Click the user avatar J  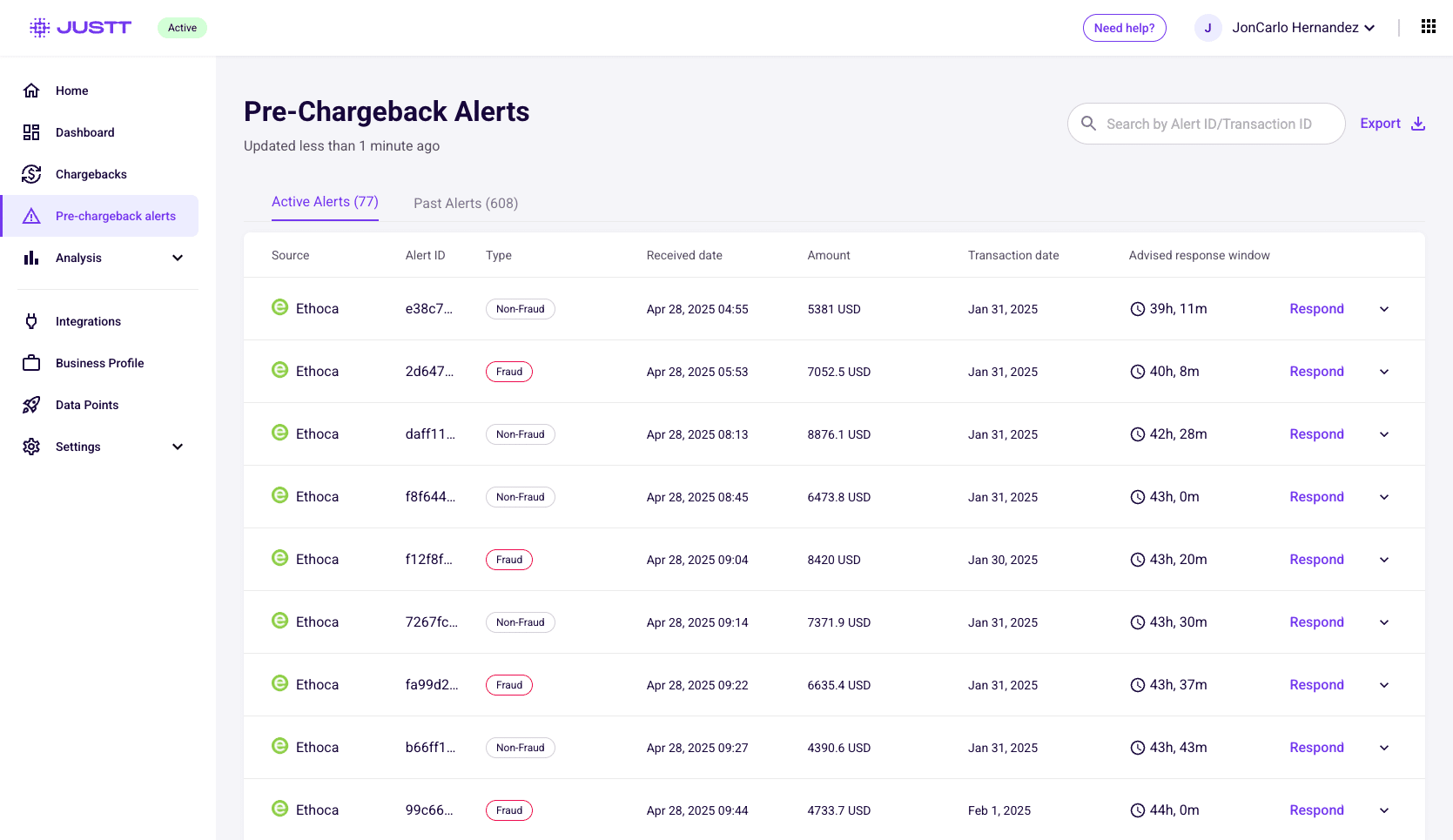pos(1207,28)
